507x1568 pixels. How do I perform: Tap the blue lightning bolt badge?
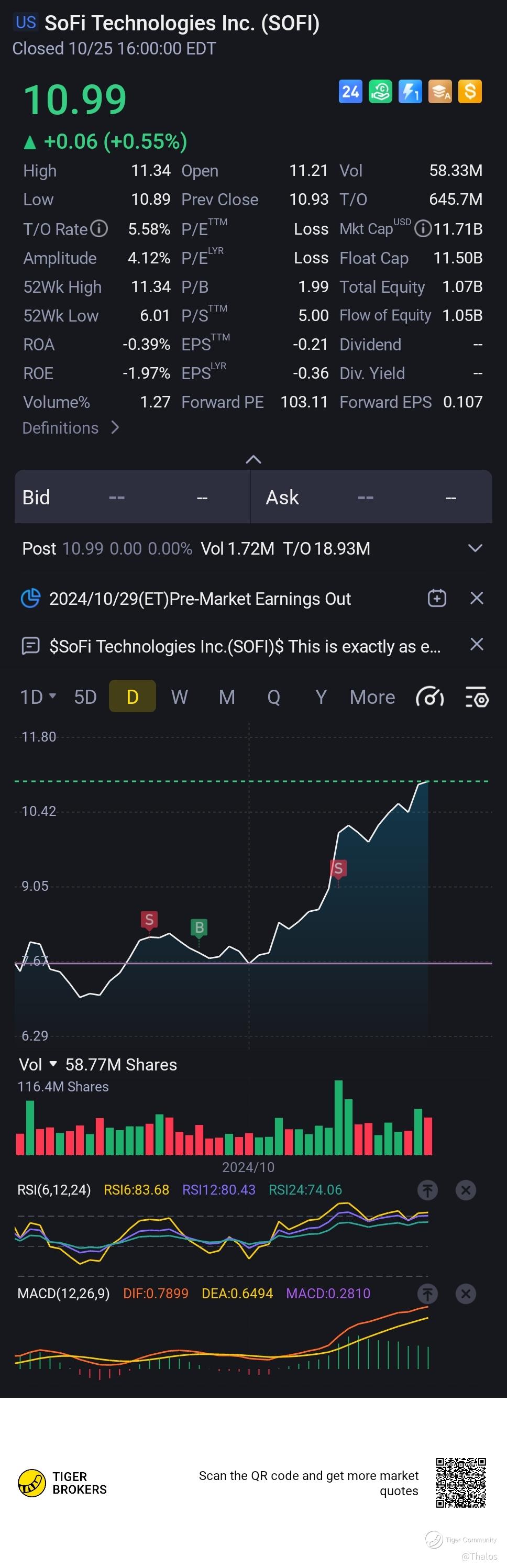[x=410, y=92]
